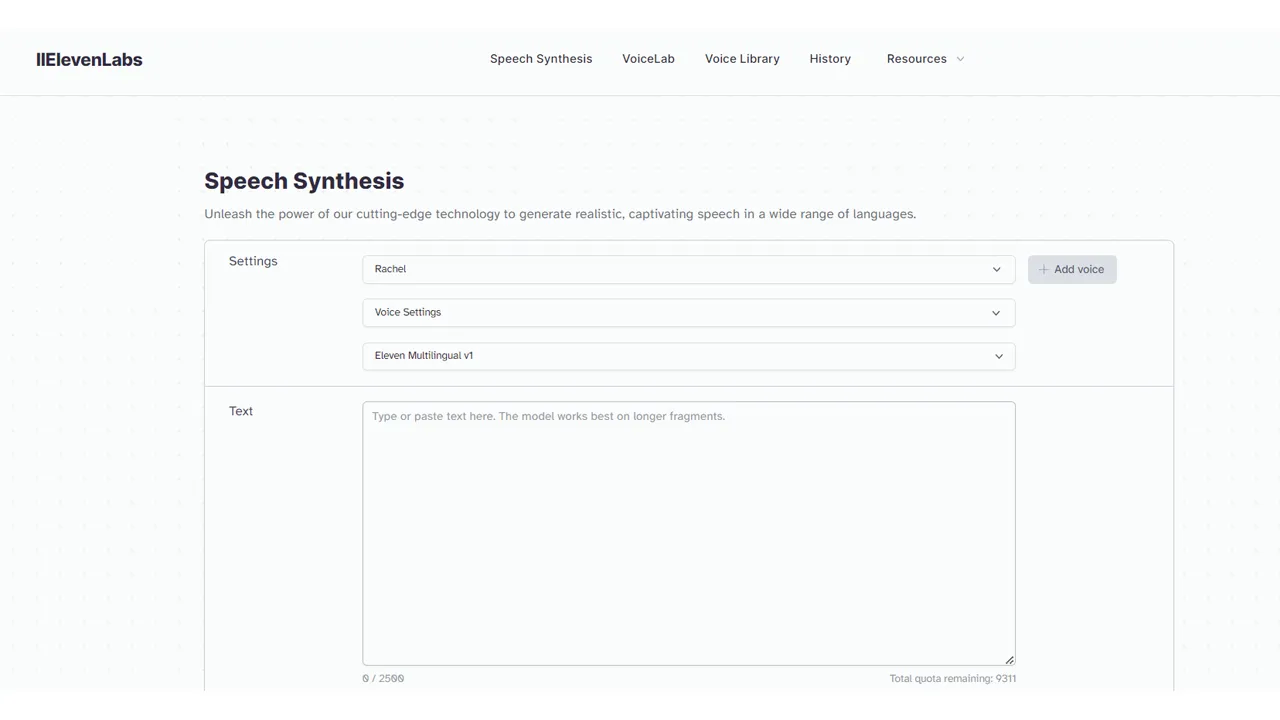This screenshot has width=1280, height=720.
Task: Expand the Resources menu
Action: coord(925,59)
